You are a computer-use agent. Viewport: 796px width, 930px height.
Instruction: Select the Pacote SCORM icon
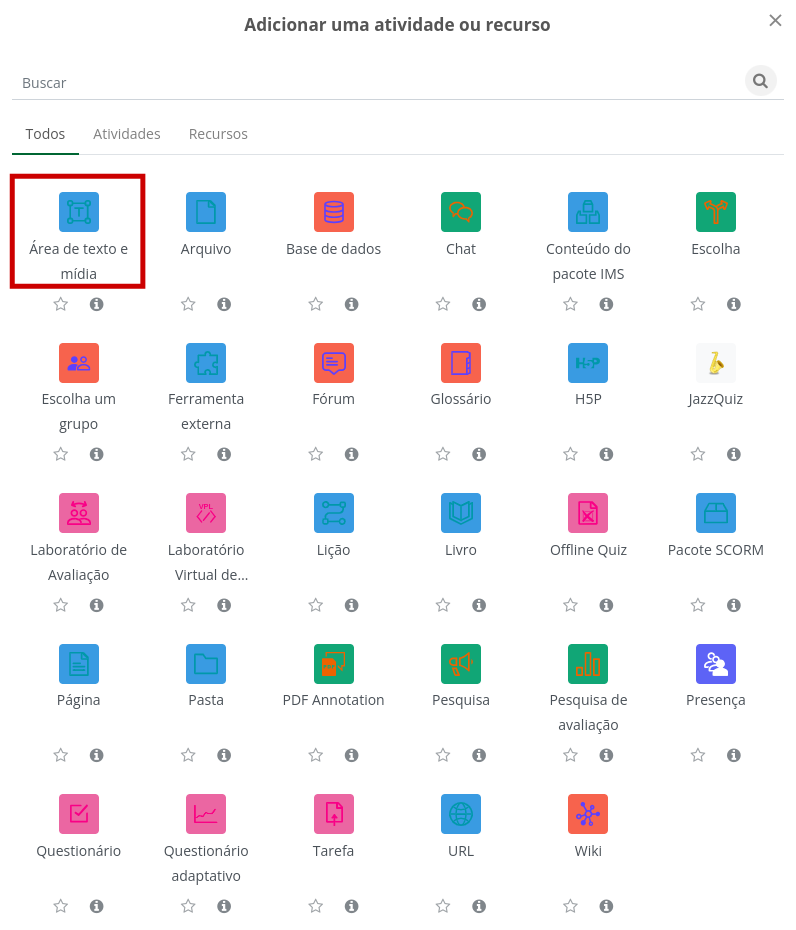(x=715, y=512)
